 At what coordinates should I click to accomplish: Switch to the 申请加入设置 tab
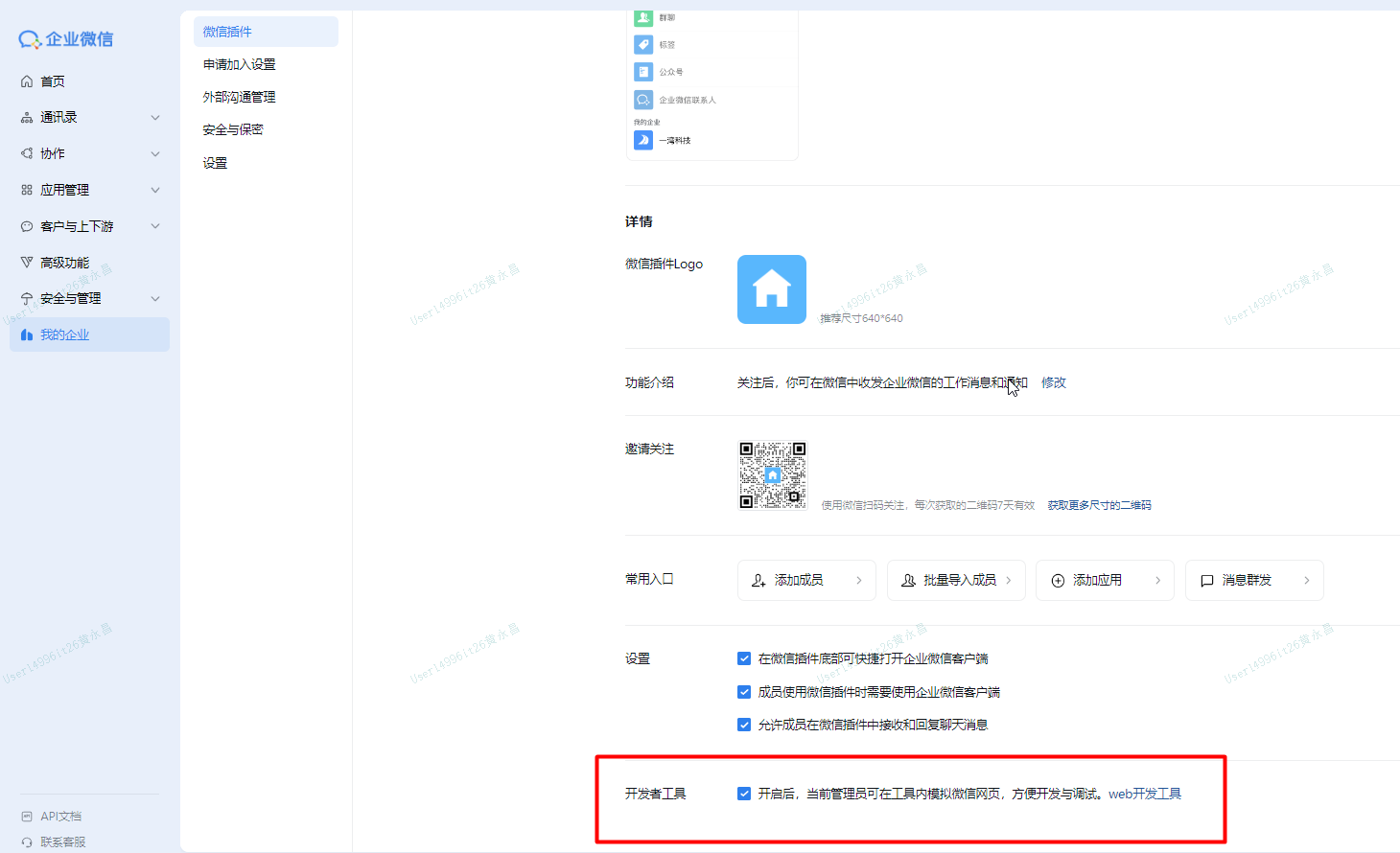point(237,64)
